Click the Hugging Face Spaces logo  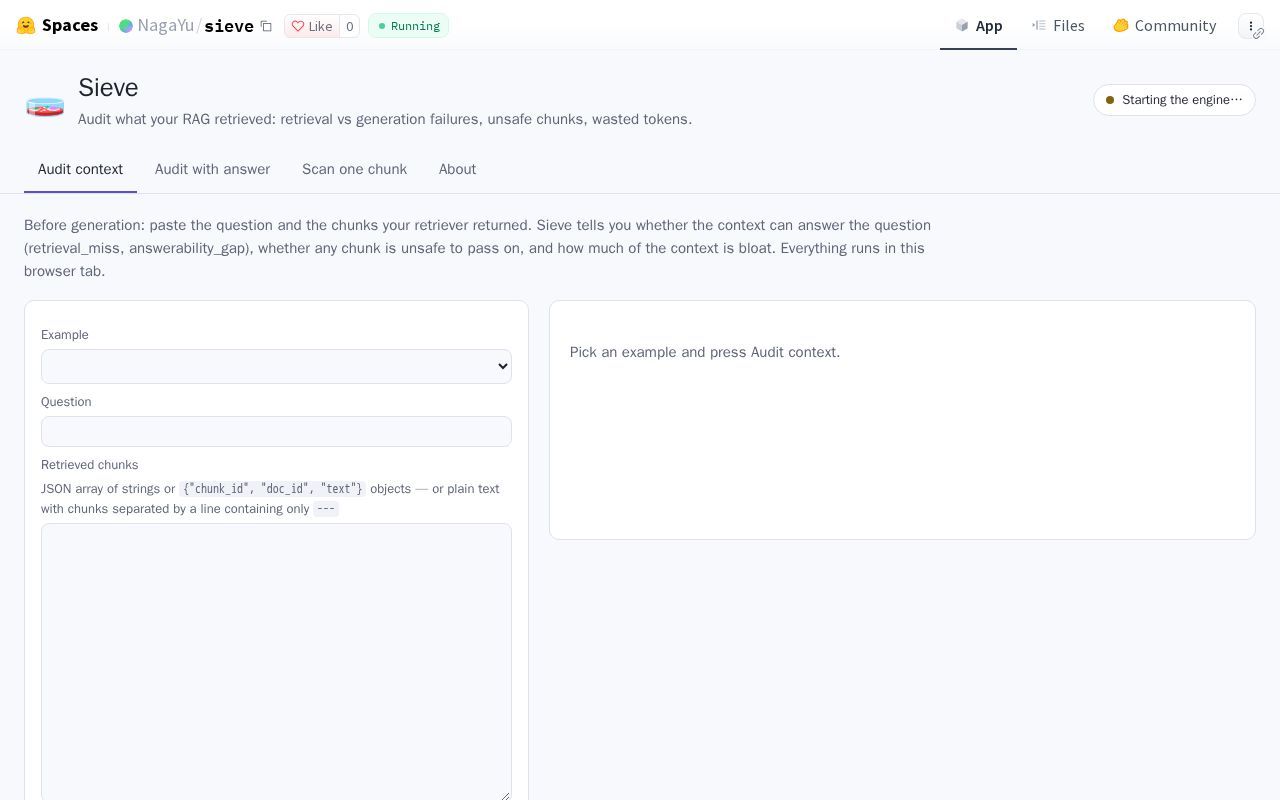click(x=57, y=26)
